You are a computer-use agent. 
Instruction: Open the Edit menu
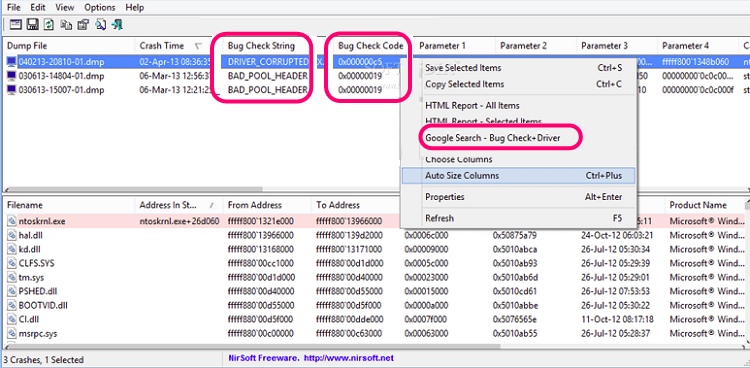(x=37, y=8)
